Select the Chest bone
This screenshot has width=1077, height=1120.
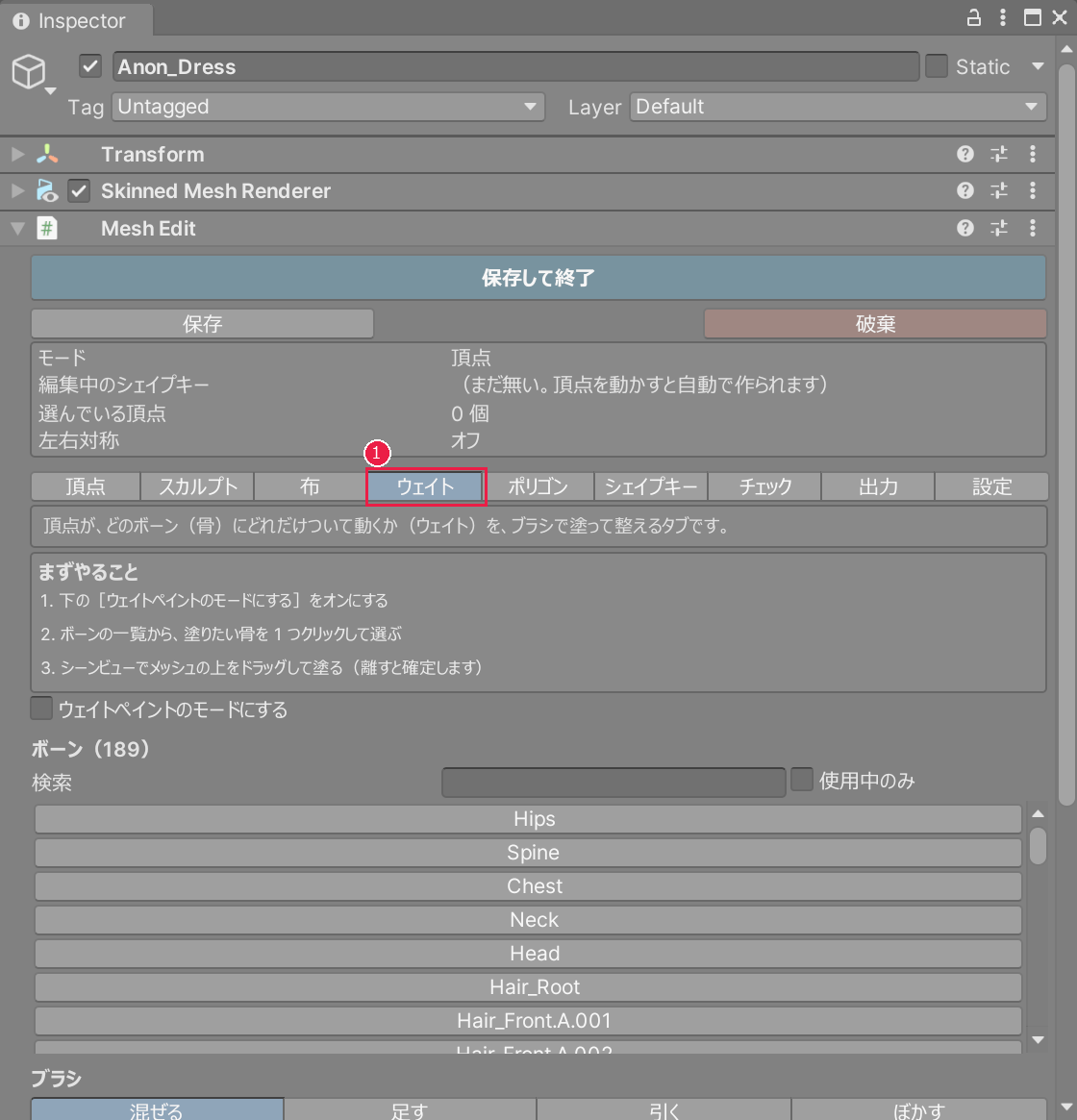click(528, 885)
